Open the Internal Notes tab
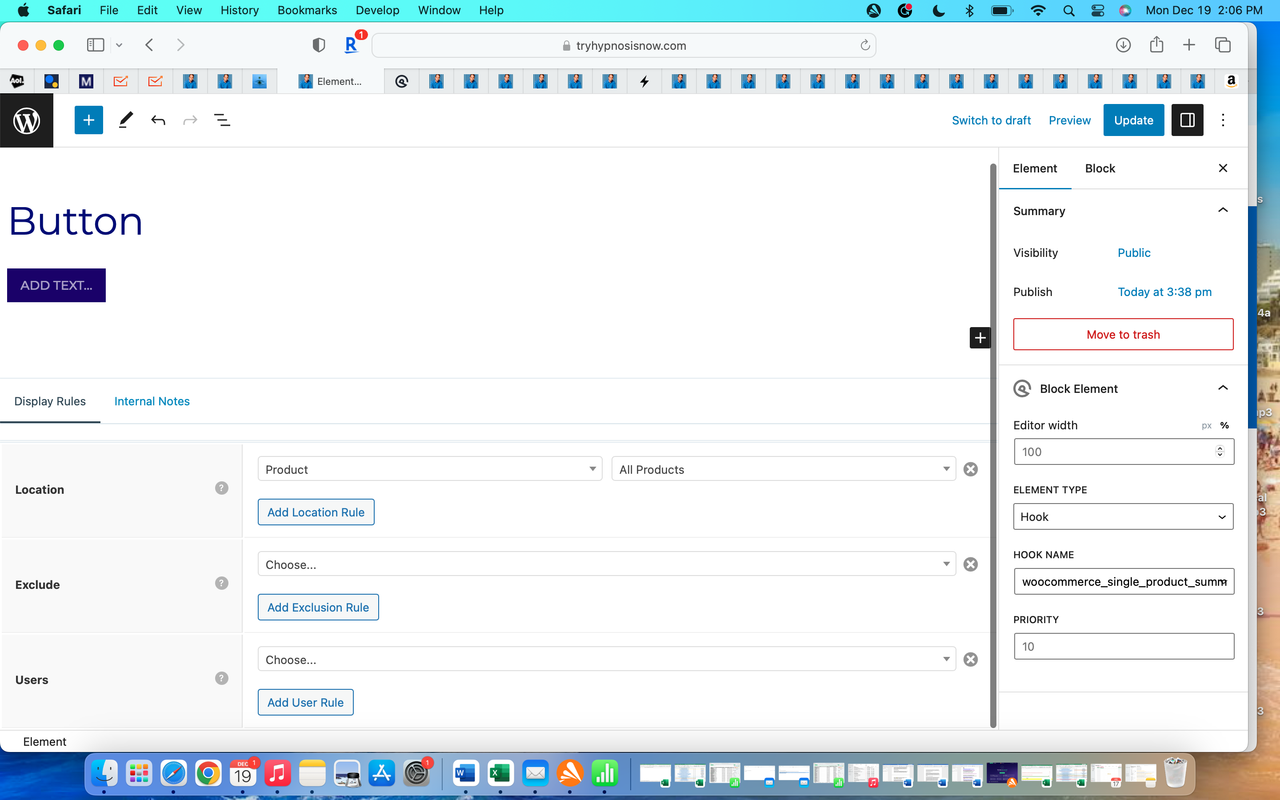Image resolution: width=1280 pixels, height=800 pixels. [x=152, y=401]
